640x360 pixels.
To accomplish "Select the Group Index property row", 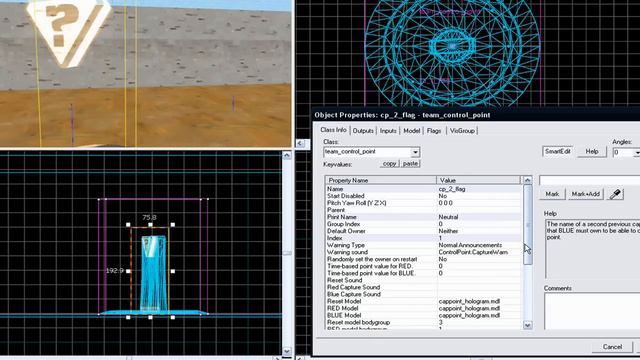I will click(x=423, y=224).
